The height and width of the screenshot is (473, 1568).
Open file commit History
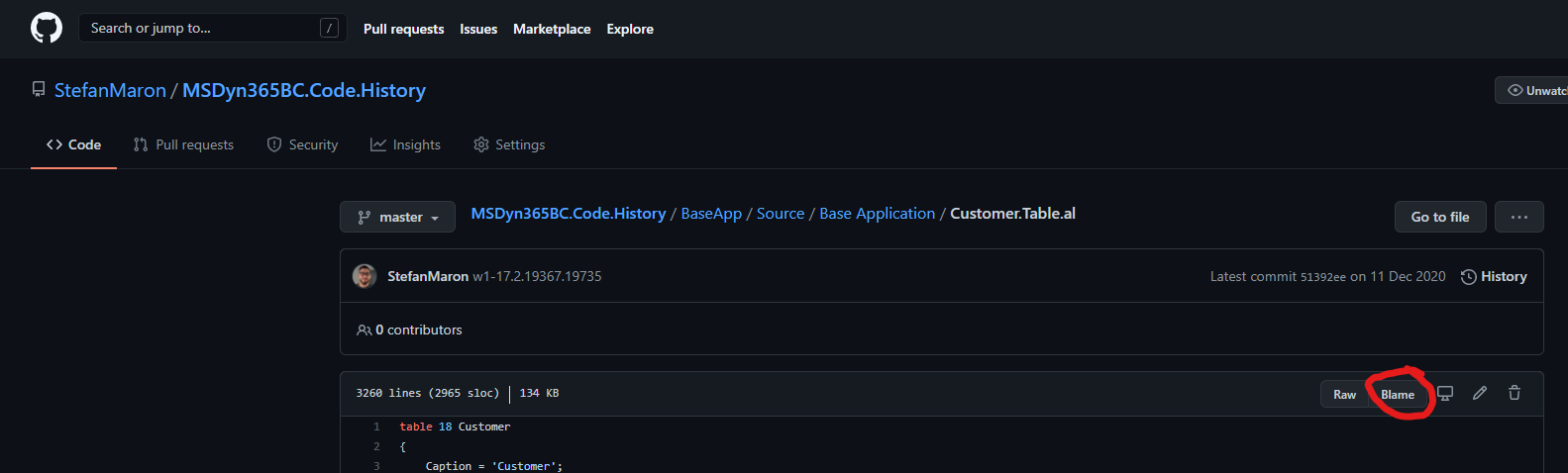coord(1494,276)
